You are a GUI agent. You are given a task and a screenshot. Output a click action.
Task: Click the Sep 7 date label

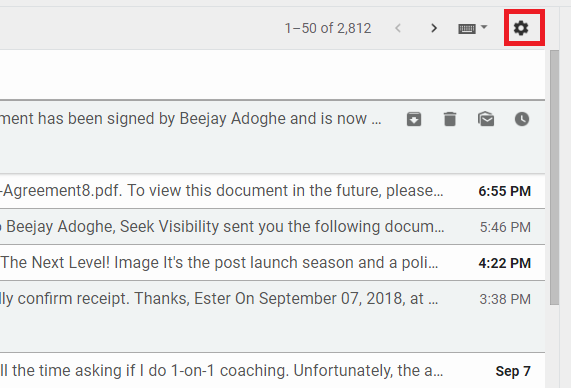coord(513,371)
